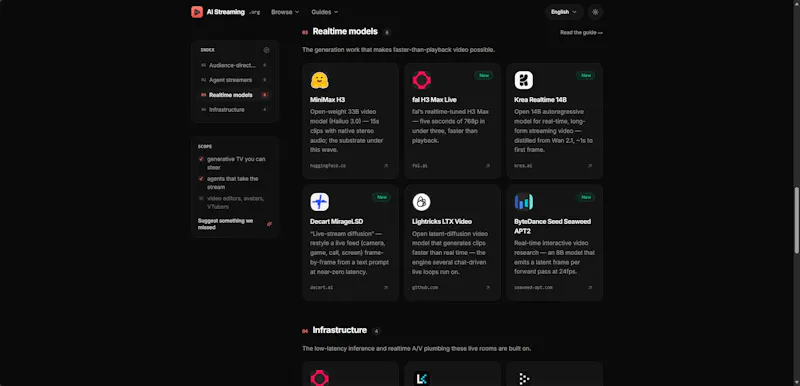
Task: Jump to Infrastructure index entry
Action: 234,110
